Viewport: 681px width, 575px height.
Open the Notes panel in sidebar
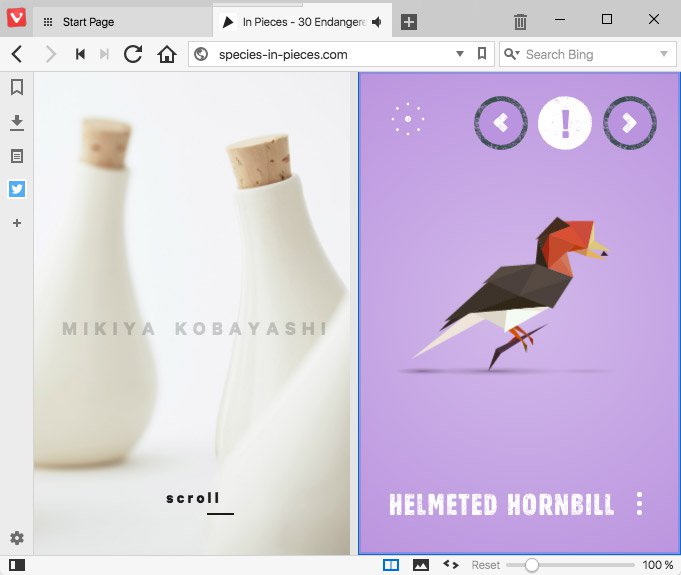(x=17, y=156)
